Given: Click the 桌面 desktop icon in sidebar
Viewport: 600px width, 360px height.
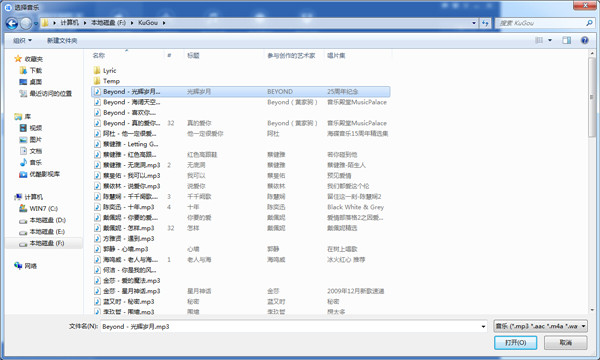Looking at the screenshot, I should 23,82.
